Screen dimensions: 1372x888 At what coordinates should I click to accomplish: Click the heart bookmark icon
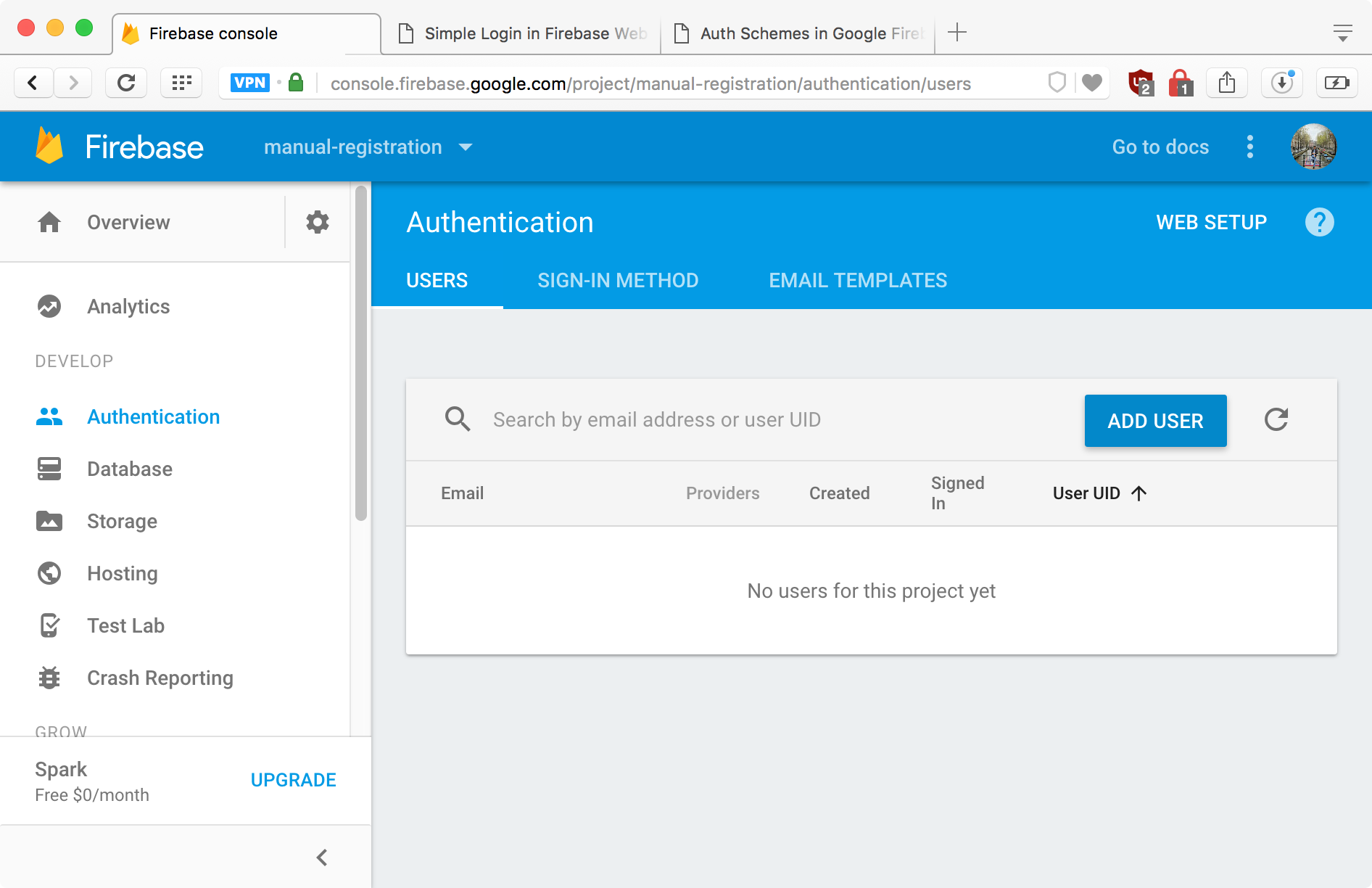[x=1092, y=83]
